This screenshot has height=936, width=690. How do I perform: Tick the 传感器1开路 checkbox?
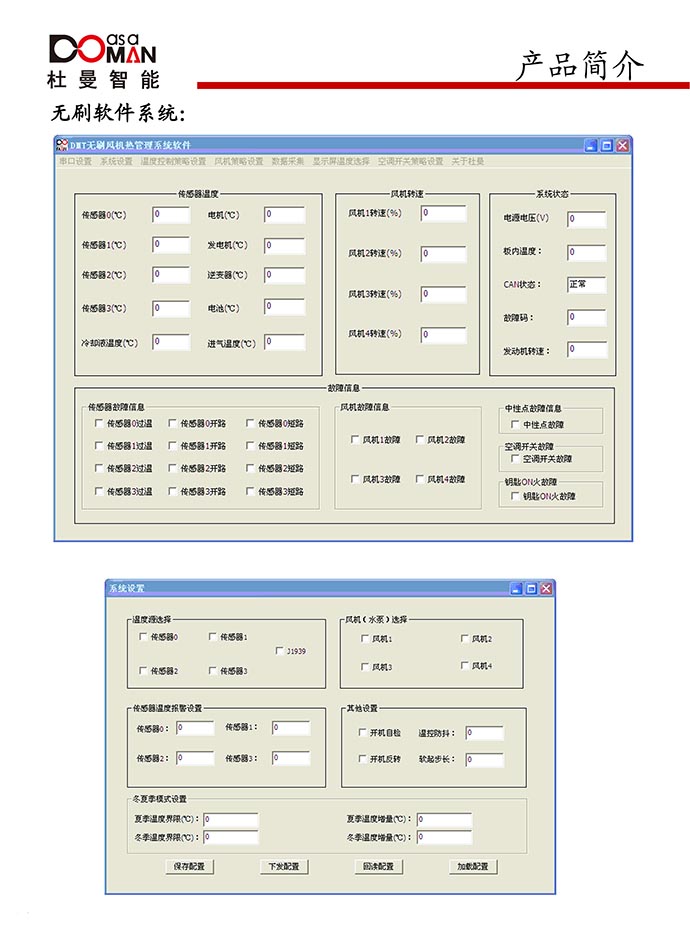tap(172, 445)
